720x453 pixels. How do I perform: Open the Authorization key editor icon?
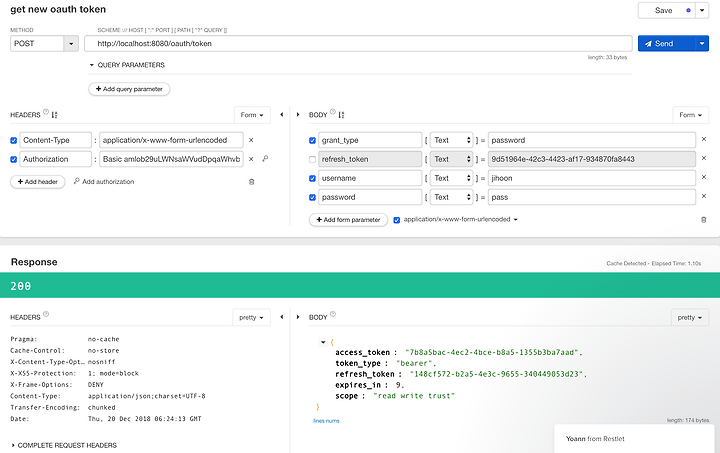pyautogui.click(x=265, y=159)
